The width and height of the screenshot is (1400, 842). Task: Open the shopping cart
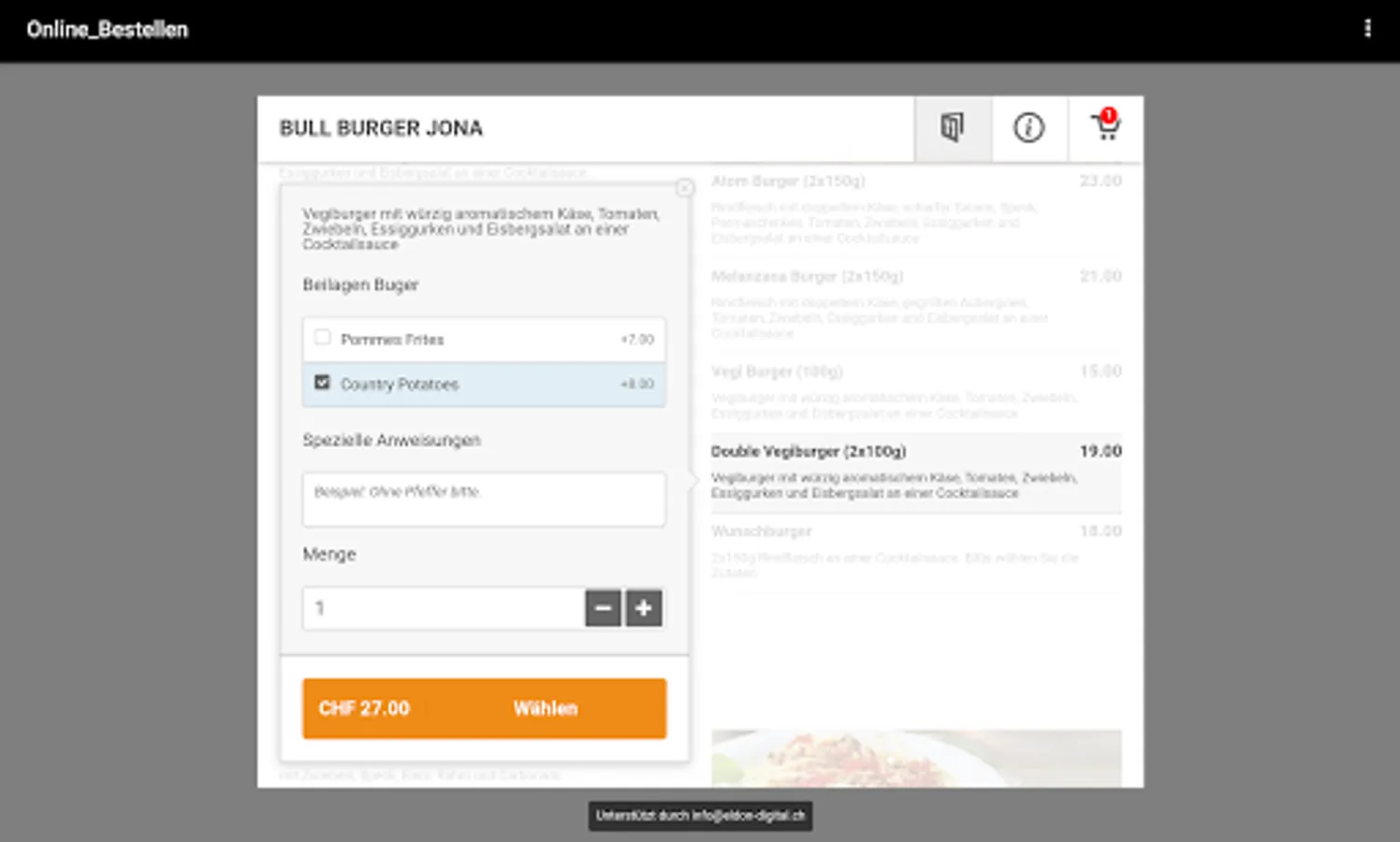[1106, 126]
